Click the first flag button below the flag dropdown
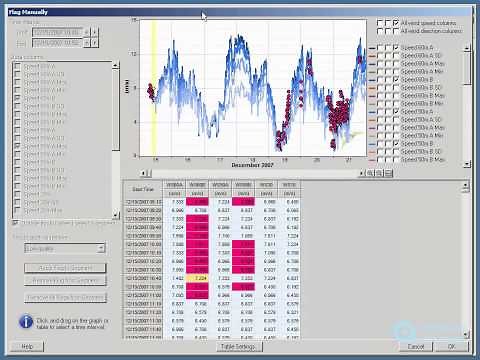The height and width of the screenshot is (360, 480). click(x=65, y=268)
